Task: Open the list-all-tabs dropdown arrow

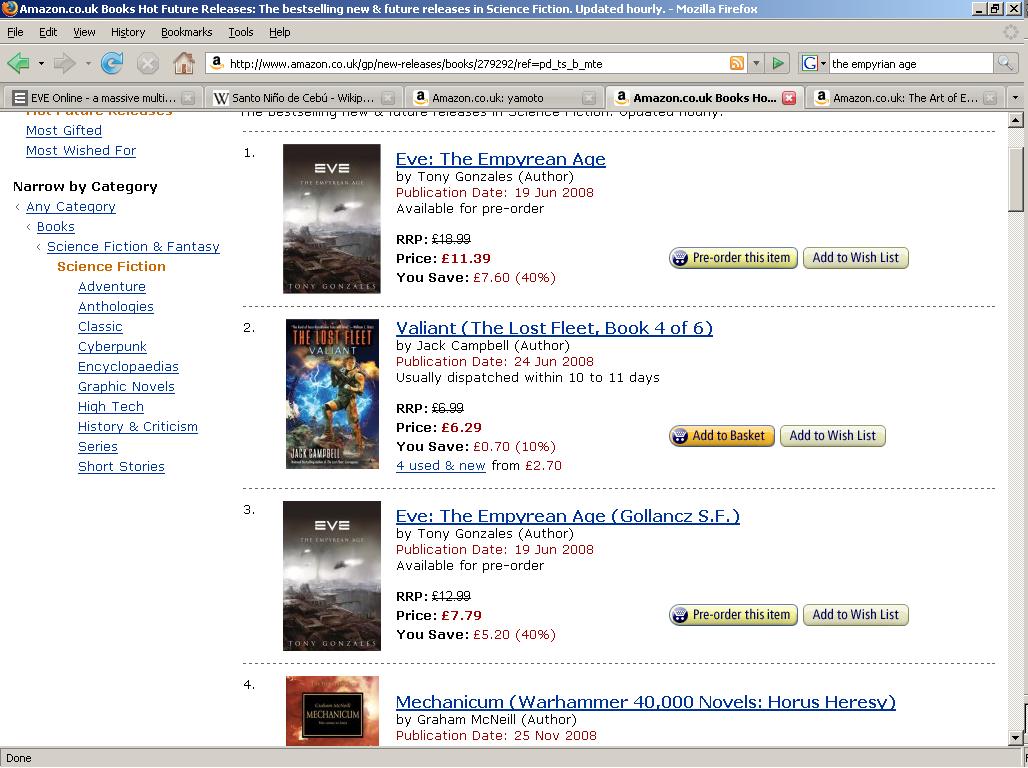Action: [x=1016, y=98]
